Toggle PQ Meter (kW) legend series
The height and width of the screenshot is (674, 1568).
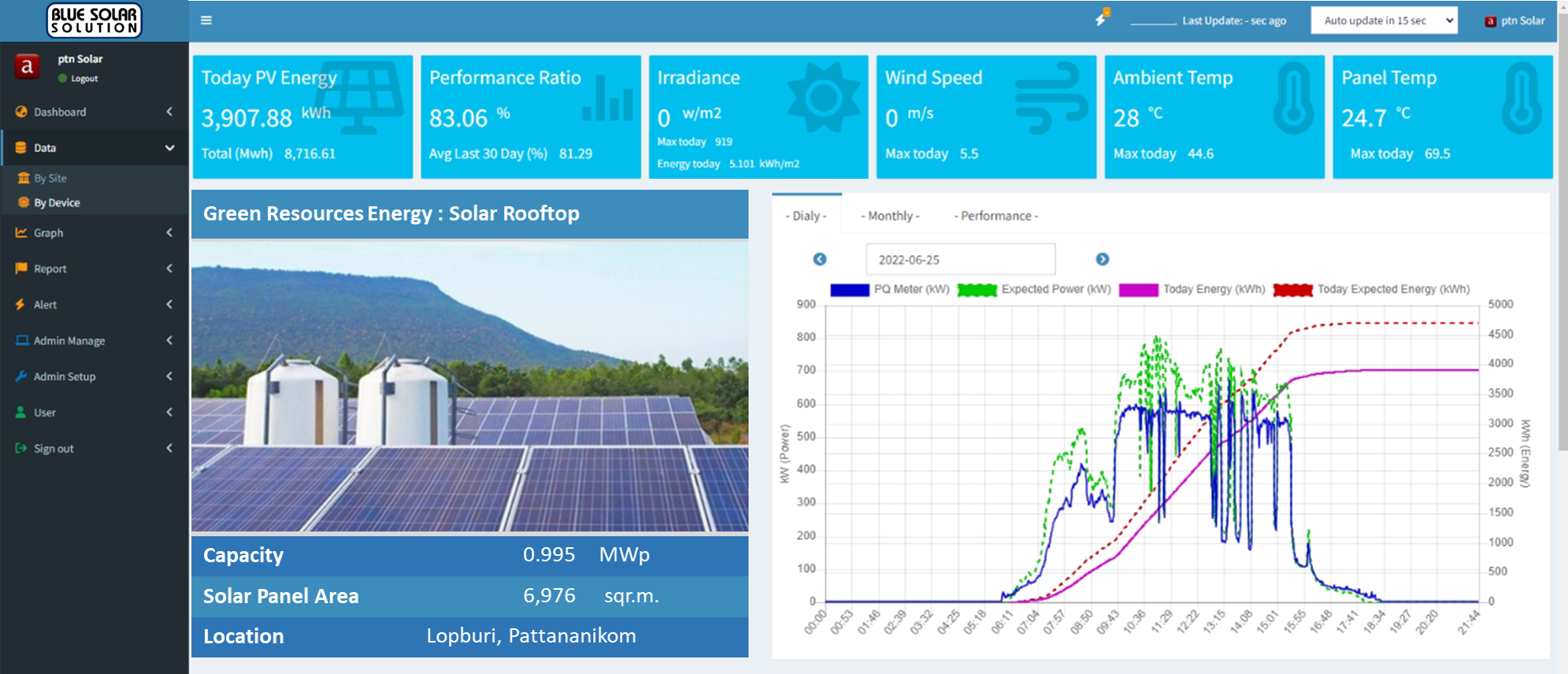click(890, 289)
